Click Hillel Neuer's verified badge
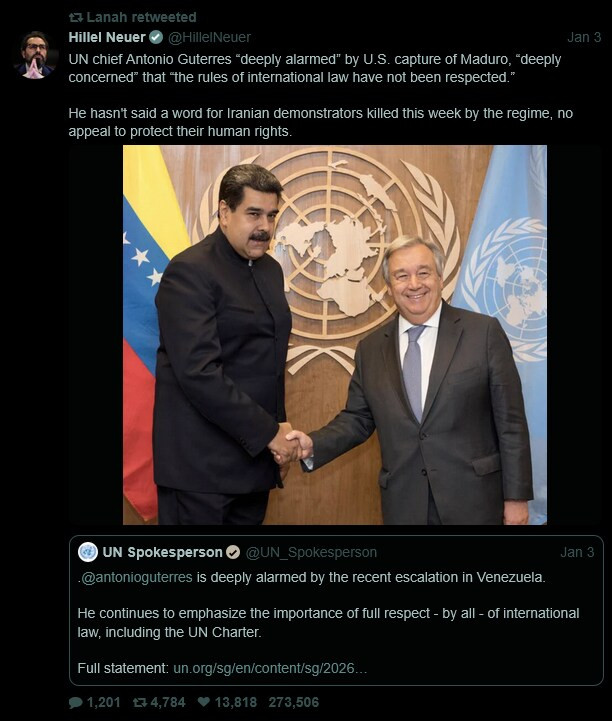The width and height of the screenshot is (612, 721). point(156,37)
